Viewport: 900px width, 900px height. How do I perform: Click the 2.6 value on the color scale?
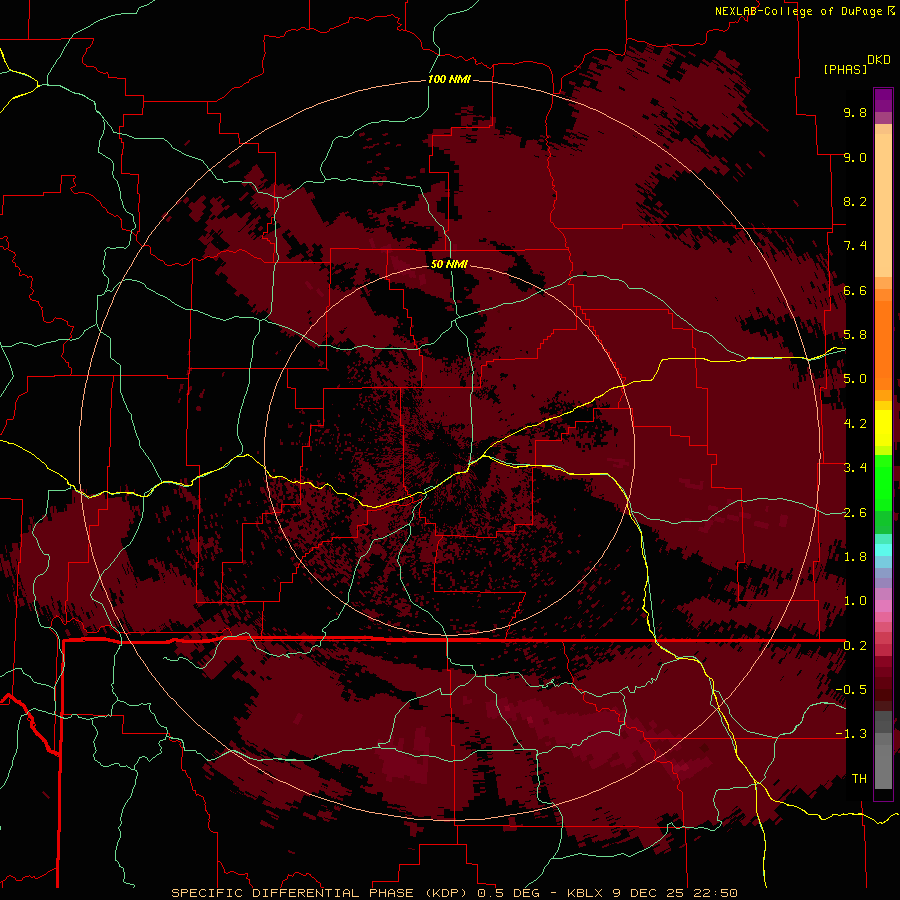pos(855,513)
